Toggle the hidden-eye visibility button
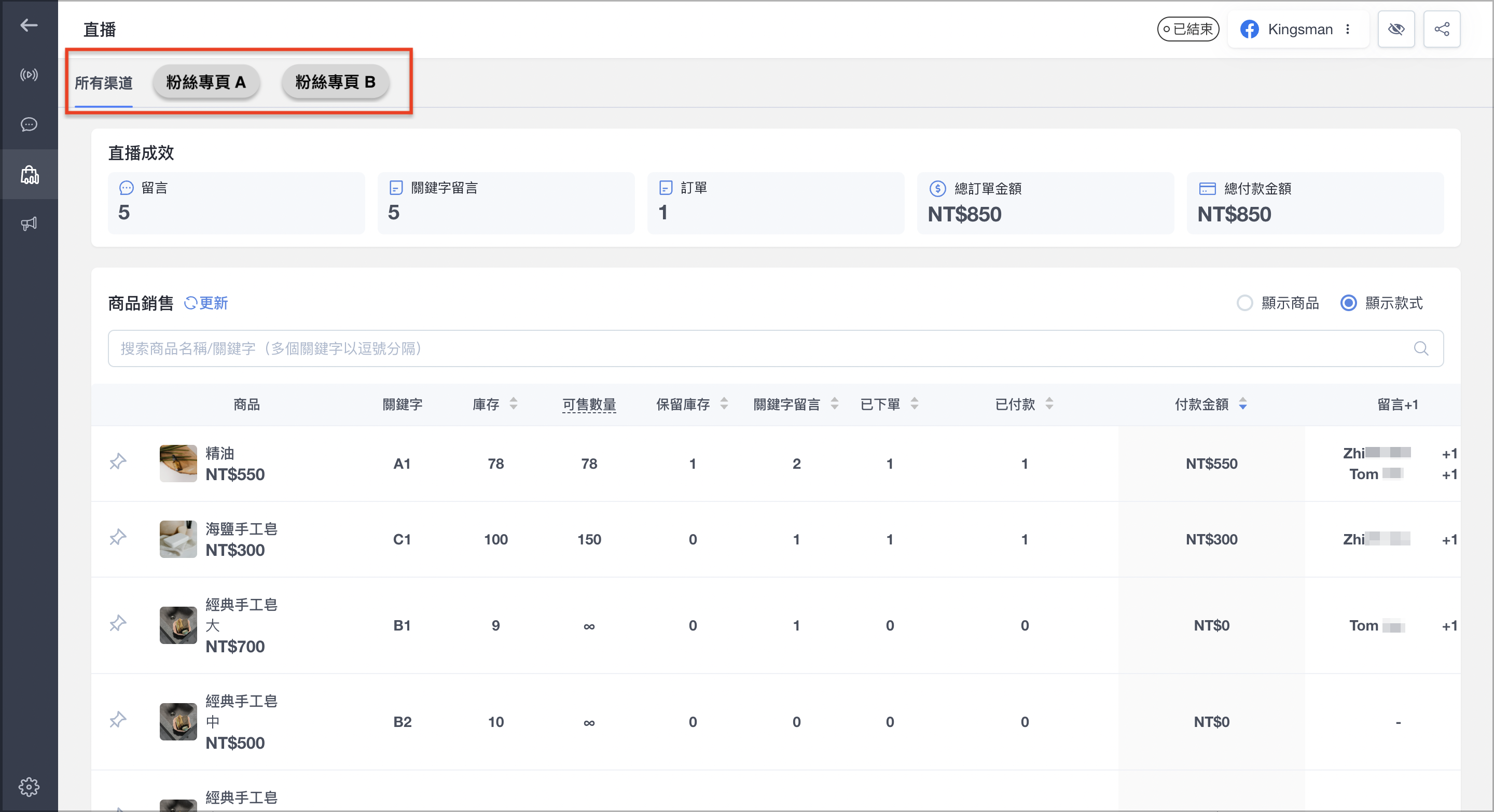The image size is (1494, 812). coord(1396,29)
